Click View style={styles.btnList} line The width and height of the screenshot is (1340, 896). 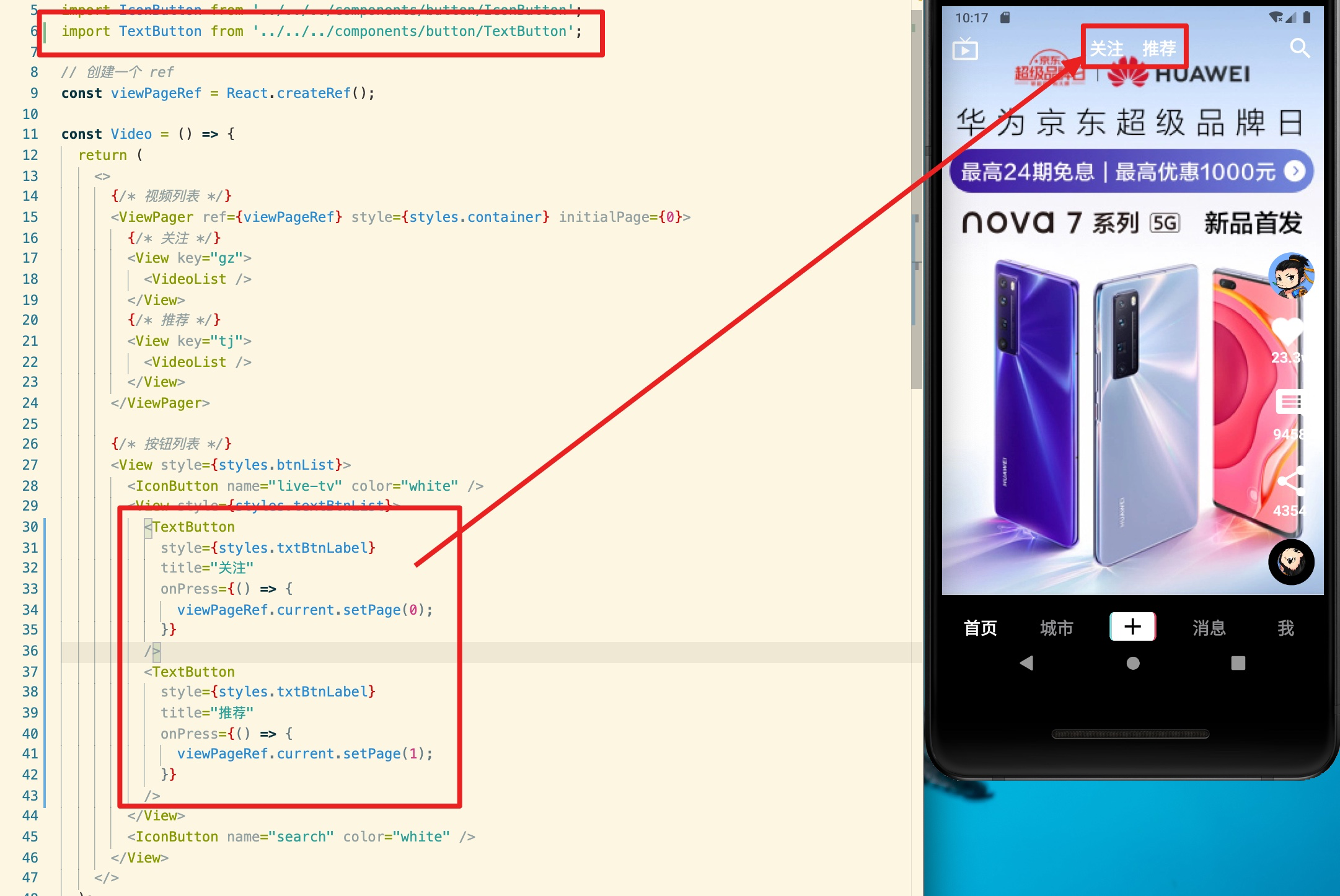click(231, 465)
